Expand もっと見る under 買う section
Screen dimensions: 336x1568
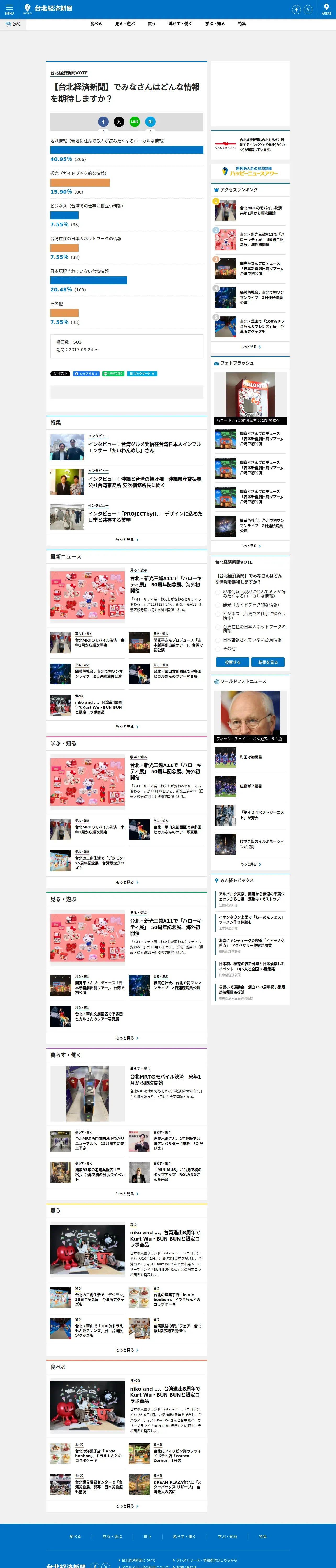pos(127,1350)
